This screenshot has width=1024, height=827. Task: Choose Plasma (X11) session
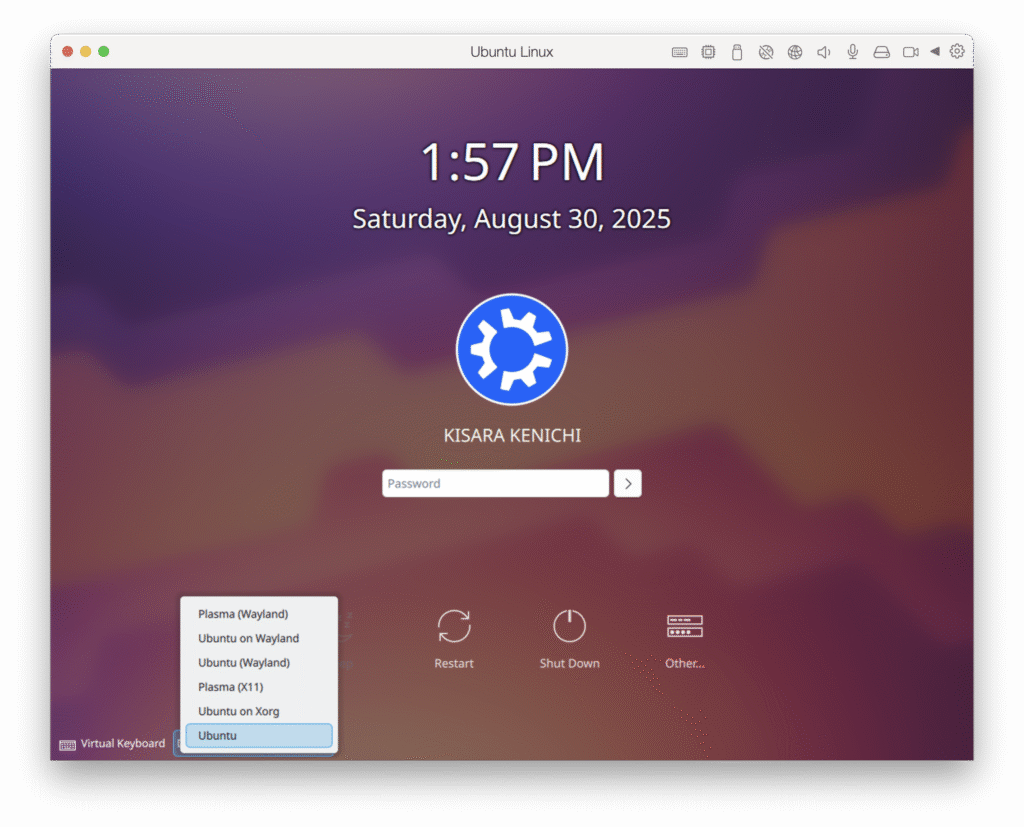259,687
